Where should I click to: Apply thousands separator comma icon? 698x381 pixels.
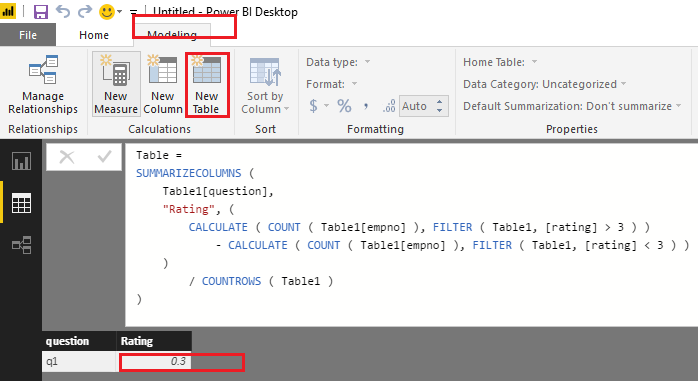[366, 106]
